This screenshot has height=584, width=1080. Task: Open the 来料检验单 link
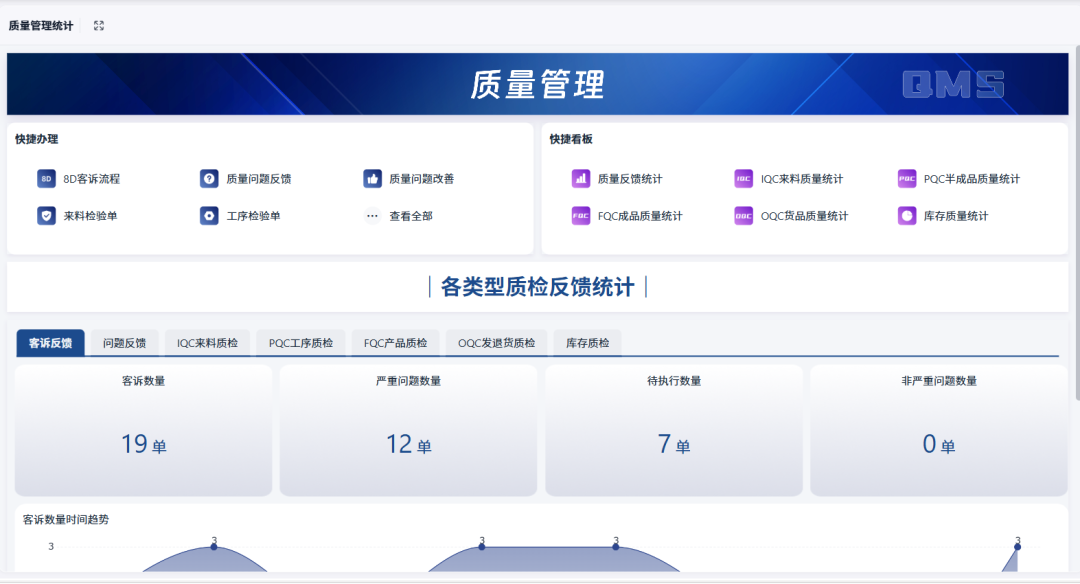90,216
